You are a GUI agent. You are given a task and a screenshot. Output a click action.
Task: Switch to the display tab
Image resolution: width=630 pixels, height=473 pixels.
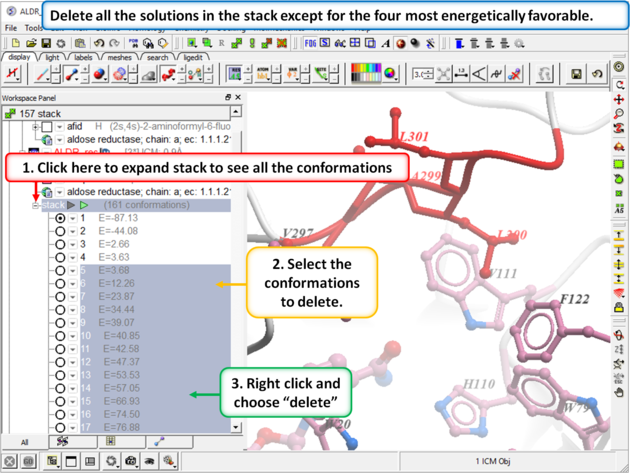pyautogui.click(x=19, y=57)
